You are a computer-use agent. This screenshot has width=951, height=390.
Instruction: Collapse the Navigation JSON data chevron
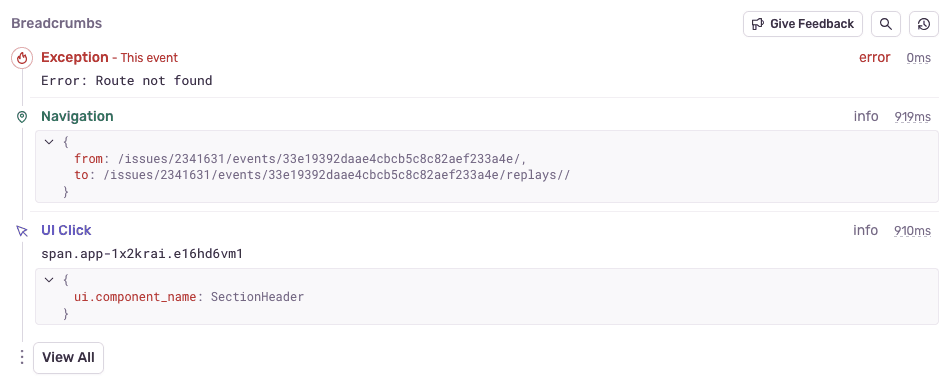click(x=49, y=142)
